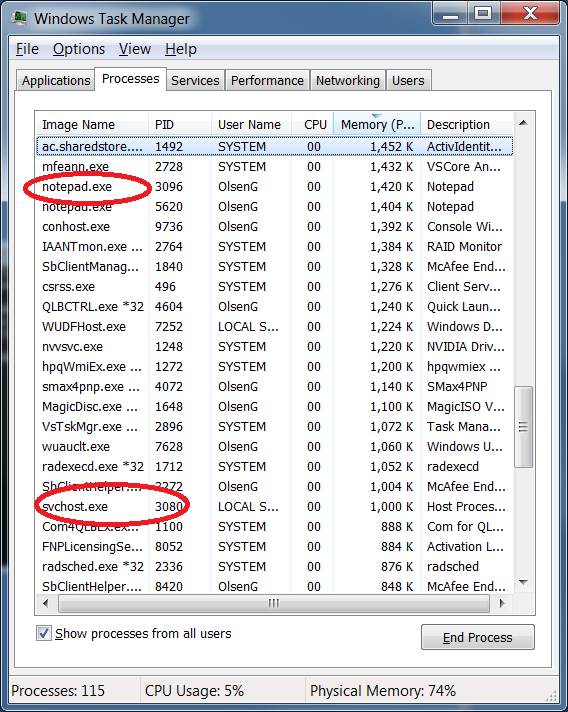Image resolution: width=568 pixels, height=712 pixels.
Task: Select the radsched.exe *32 process
Action: coord(275,566)
